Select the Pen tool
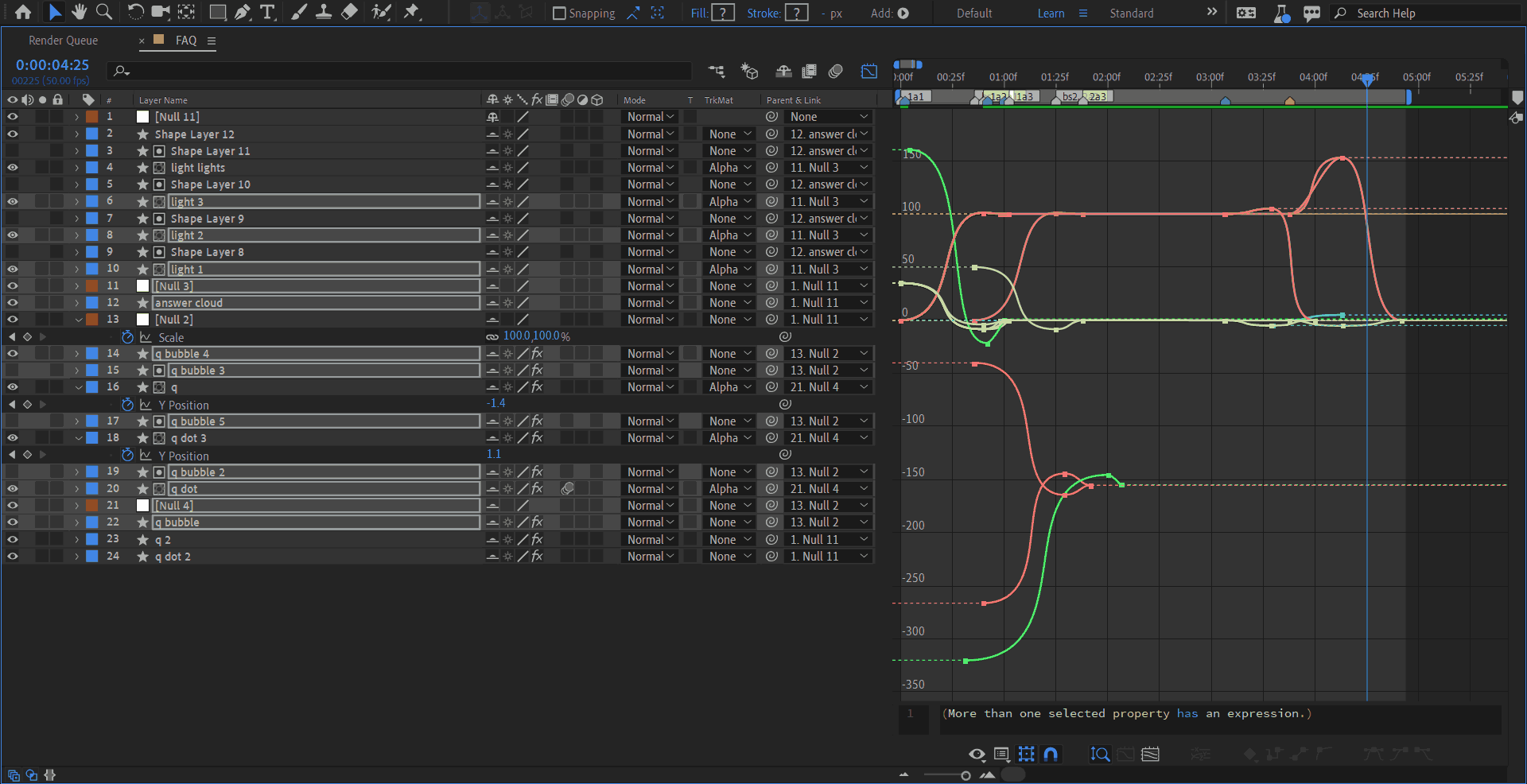The width and height of the screenshot is (1527, 784). coord(243,12)
